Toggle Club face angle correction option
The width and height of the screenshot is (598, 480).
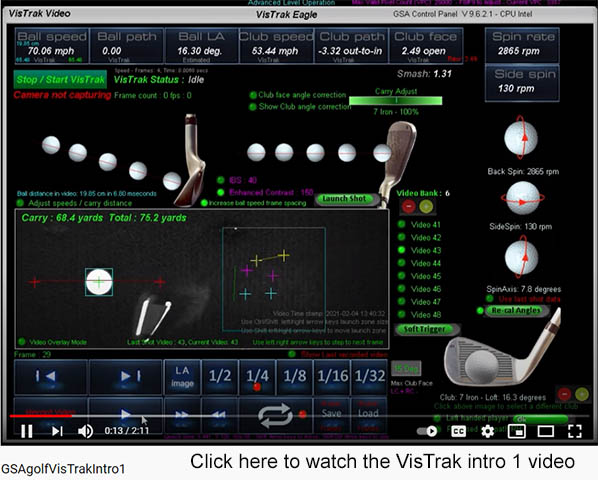pos(298,95)
